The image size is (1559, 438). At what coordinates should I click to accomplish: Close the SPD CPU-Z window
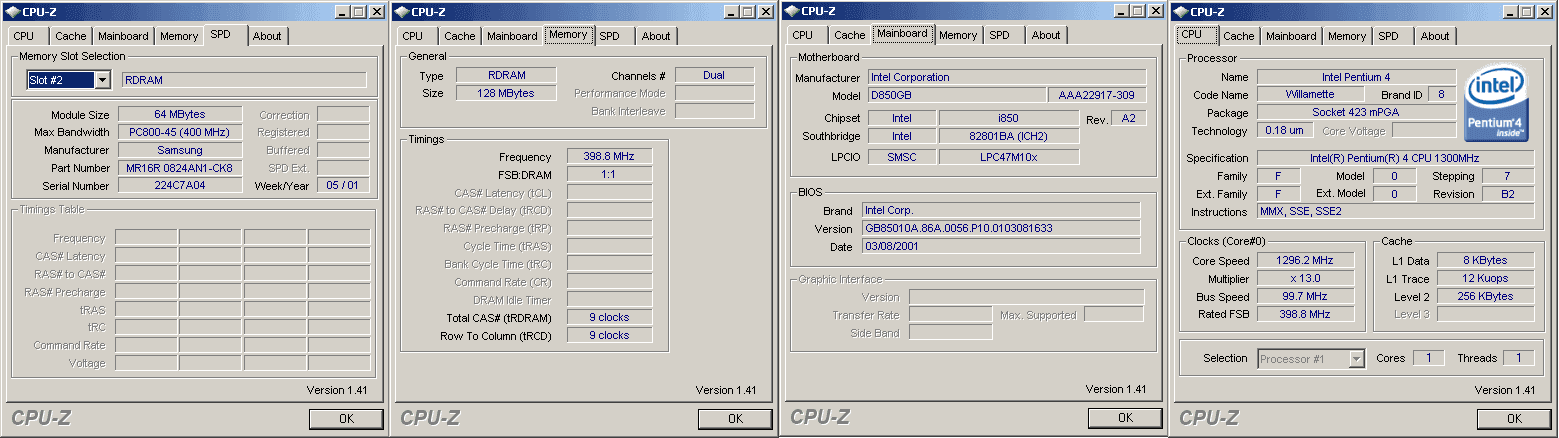tap(376, 12)
